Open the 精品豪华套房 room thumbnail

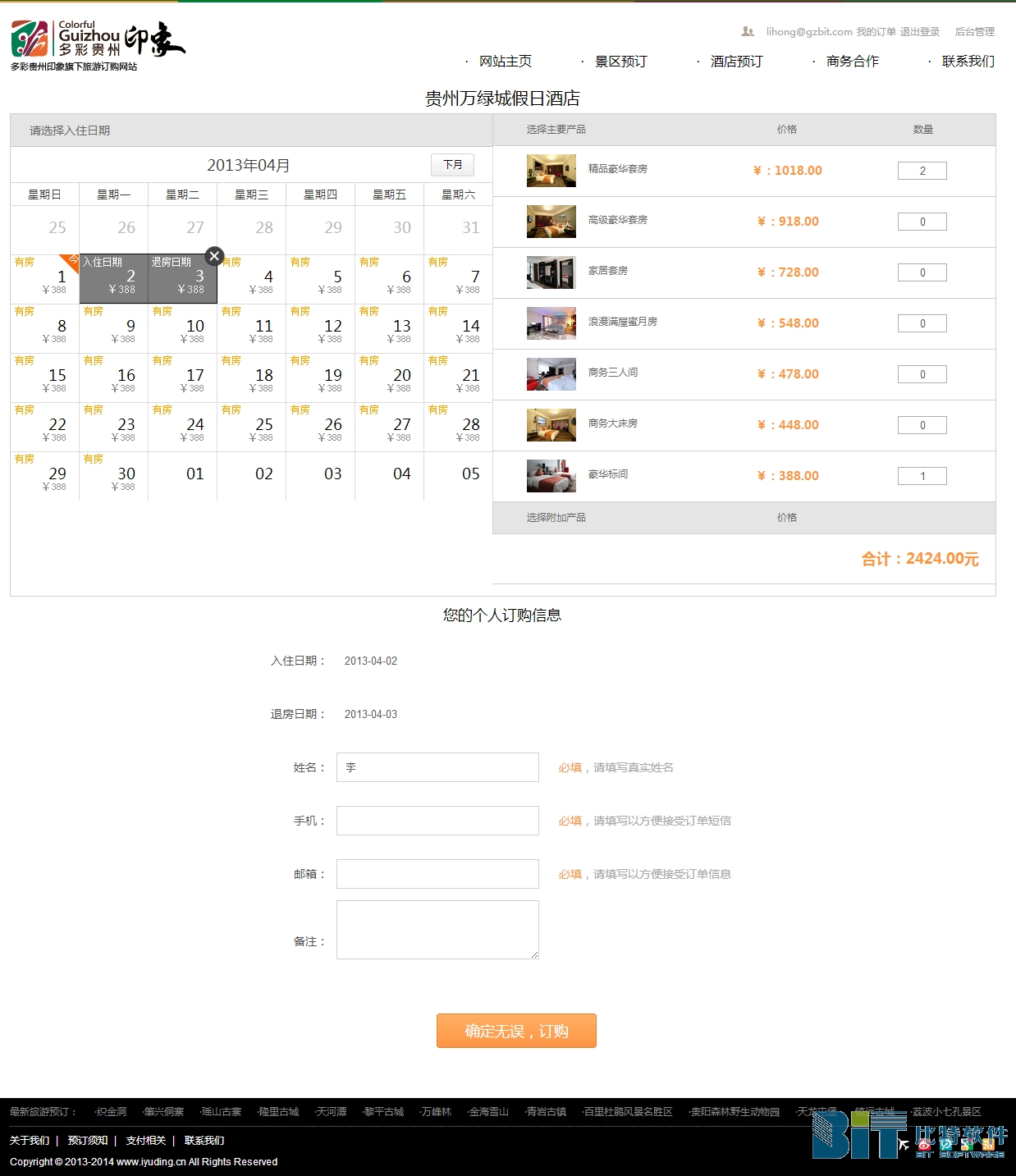551,171
